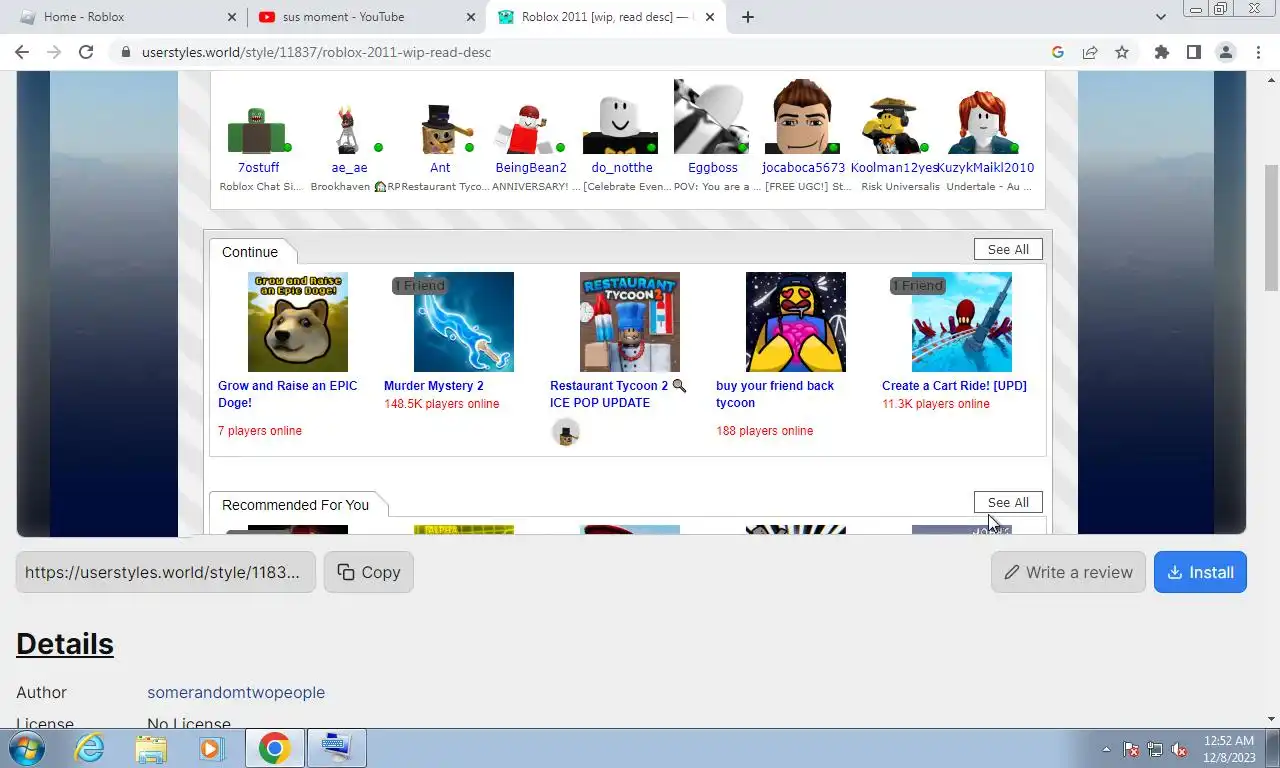The image size is (1280, 768).
Task: Click Create a Cart Ride! [UPD] link
Action: click(954, 386)
